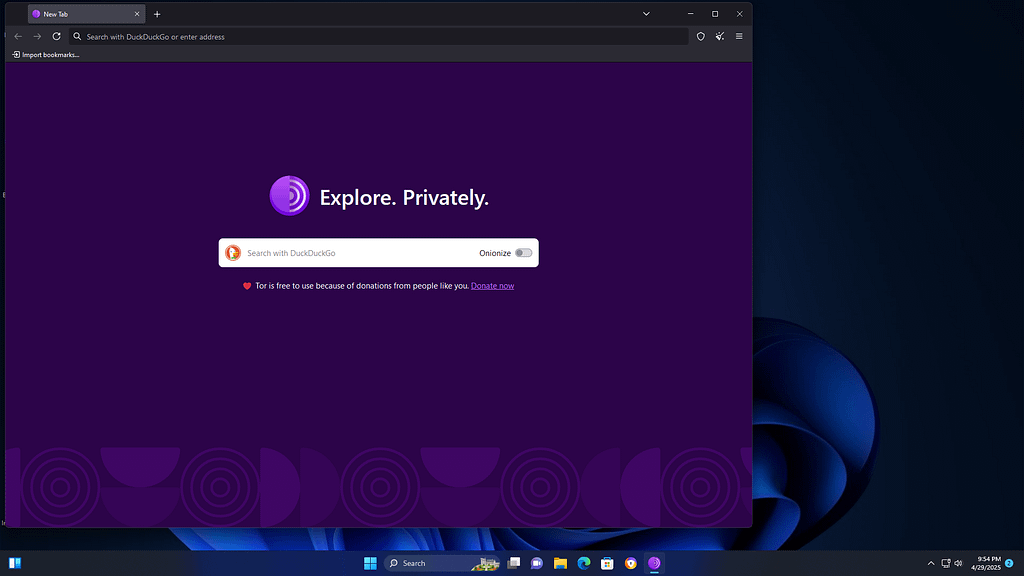Viewport: 1024px width, 576px height.
Task: Click the DuckDuckGo logo in search box
Action: point(233,253)
